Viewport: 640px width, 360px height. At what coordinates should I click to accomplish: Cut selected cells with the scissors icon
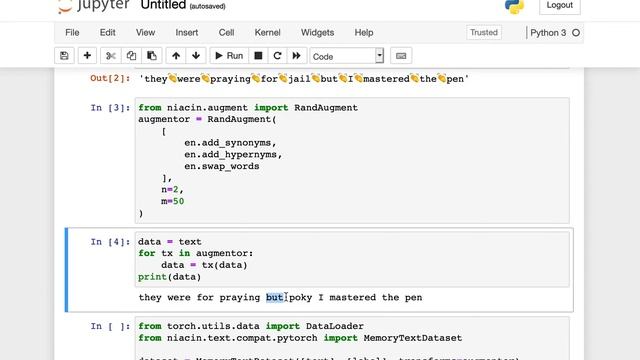(111, 56)
